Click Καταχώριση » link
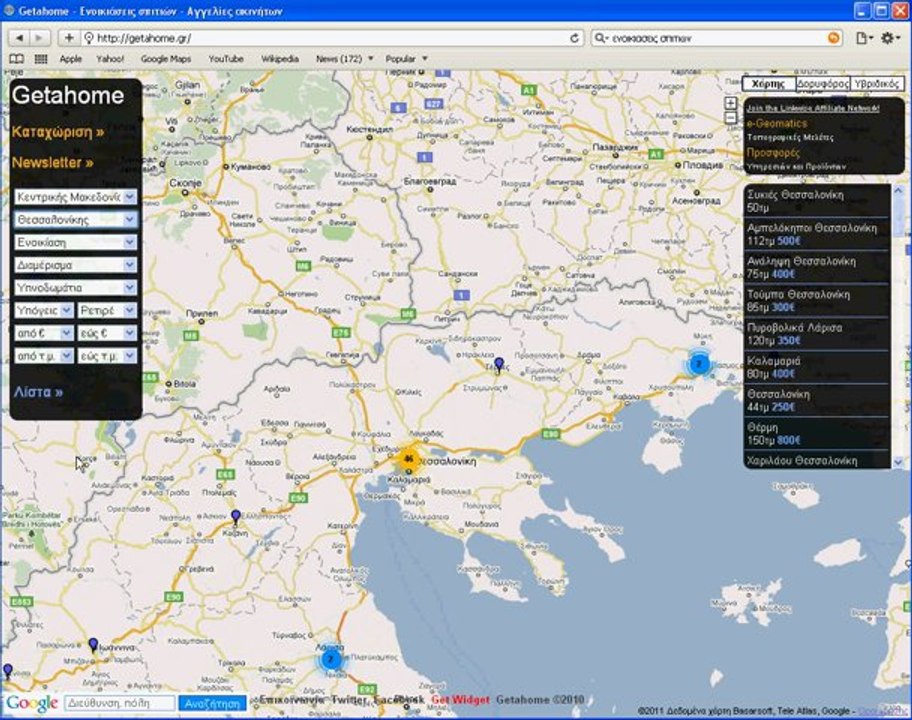The image size is (912, 720). (58, 132)
